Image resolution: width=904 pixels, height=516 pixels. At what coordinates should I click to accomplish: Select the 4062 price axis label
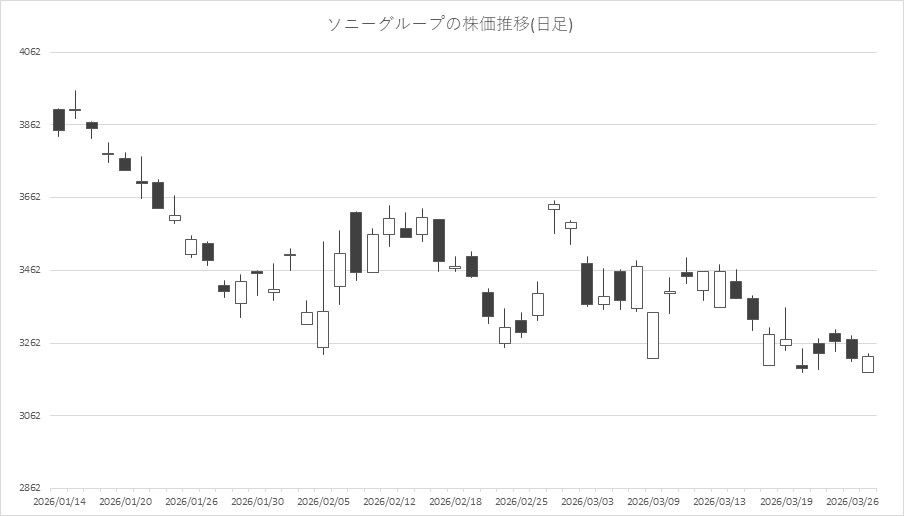[30, 52]
